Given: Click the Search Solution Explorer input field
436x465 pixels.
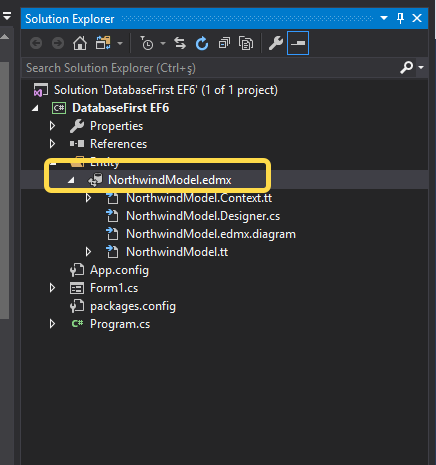Looking at the screenshot, I should pyautogui.click(x=210, y=68).
